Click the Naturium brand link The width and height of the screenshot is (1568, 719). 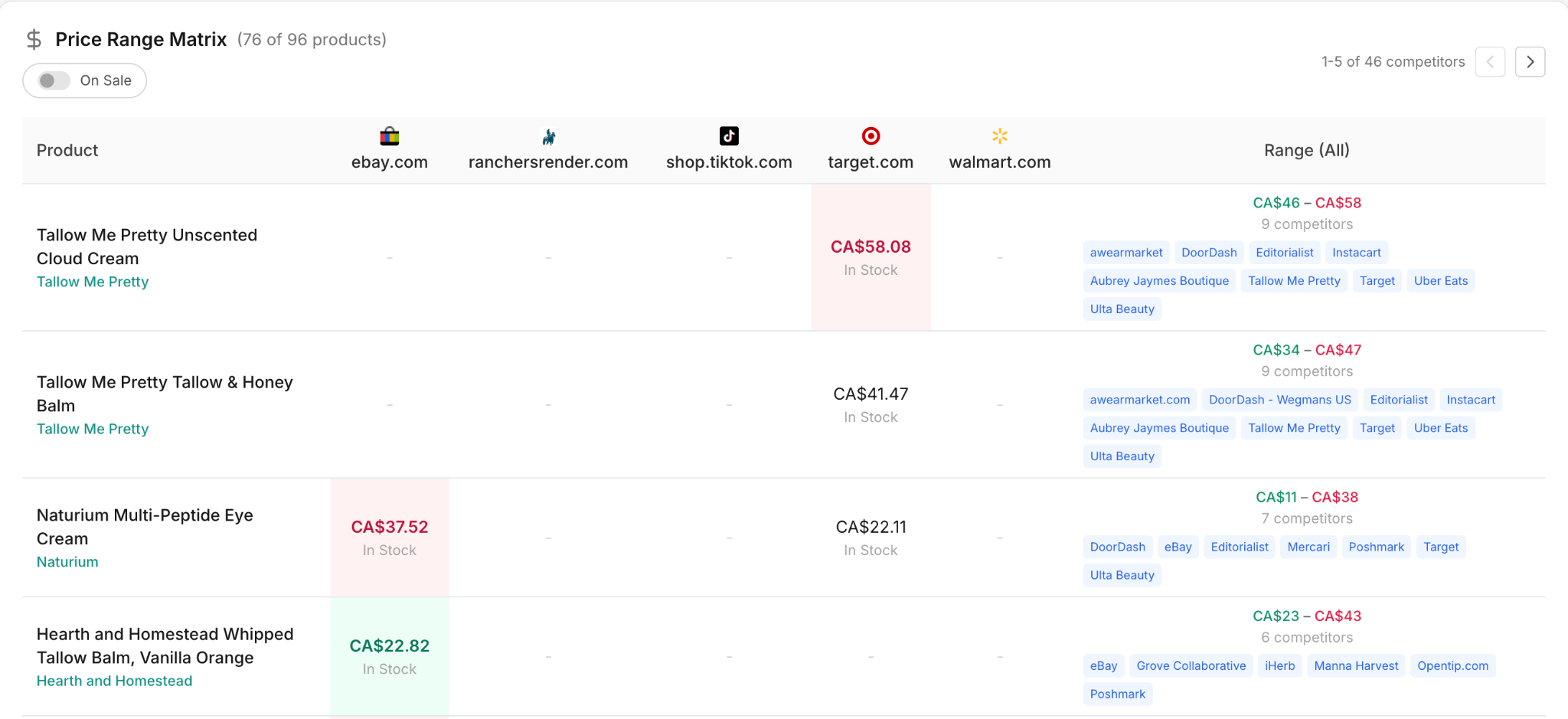point(67,562)
